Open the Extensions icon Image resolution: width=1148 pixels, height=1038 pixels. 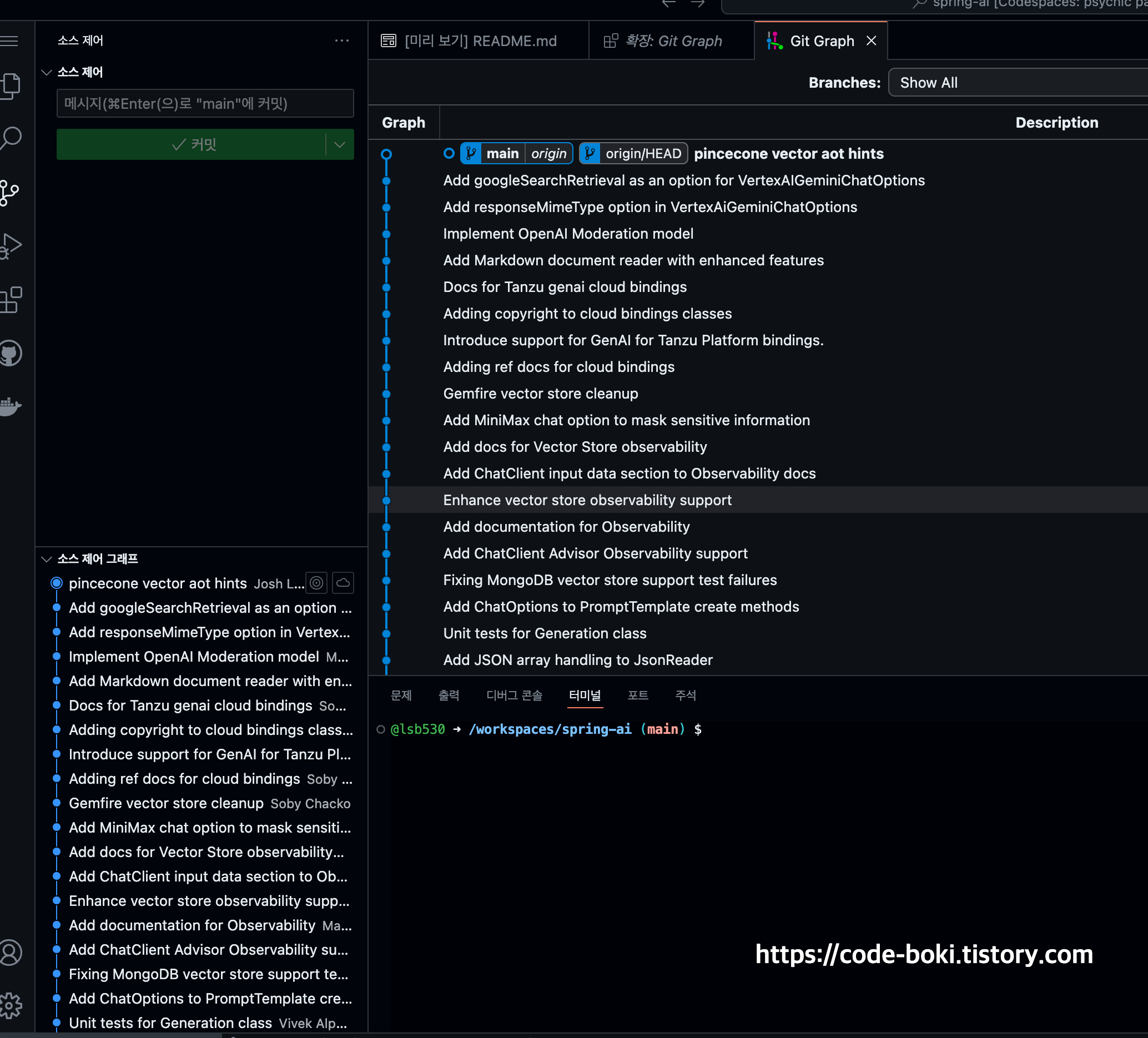(x=10, y=300)
